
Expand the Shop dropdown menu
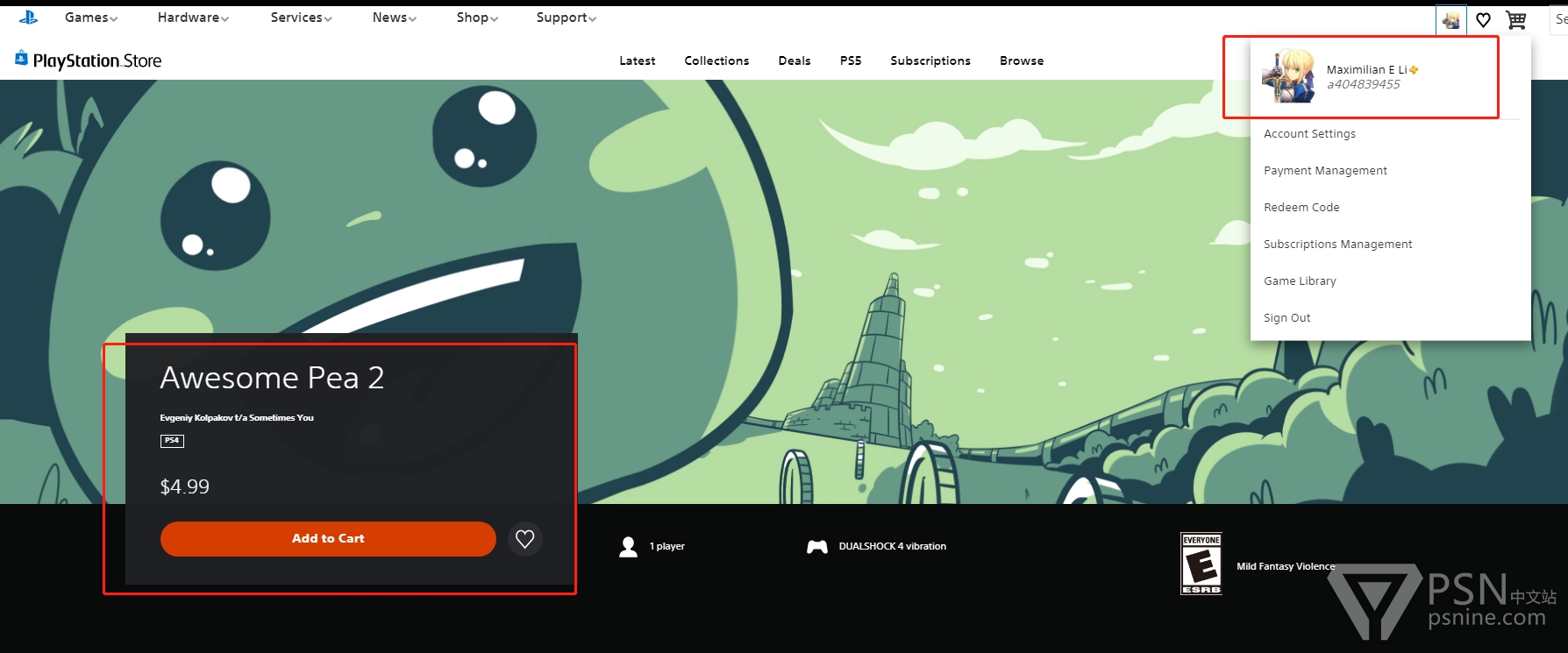pyautogui.click(x=477, y=18)
